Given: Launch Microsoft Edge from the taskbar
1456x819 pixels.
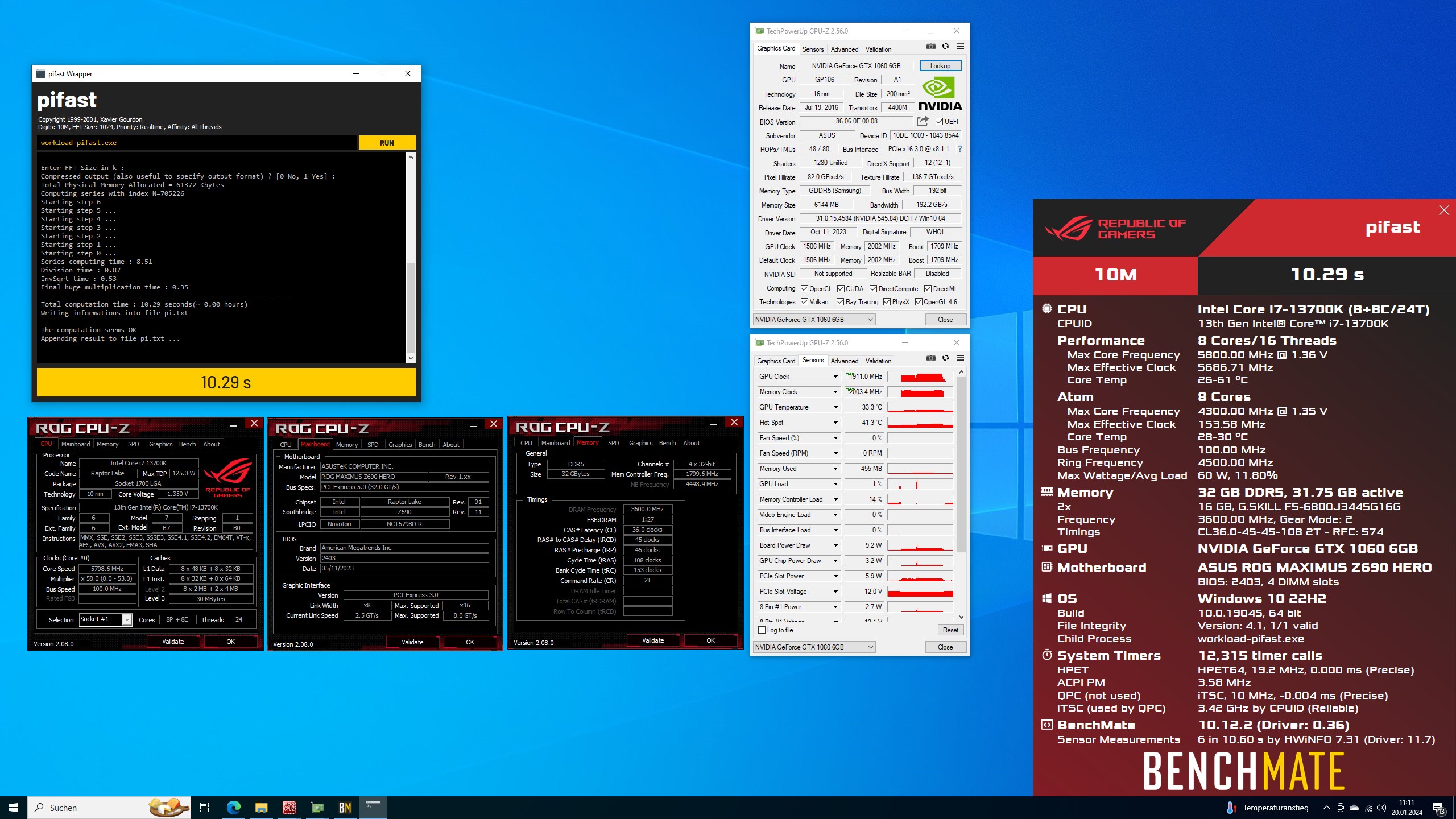Looking at the screenshot, I should click(233, 808).
